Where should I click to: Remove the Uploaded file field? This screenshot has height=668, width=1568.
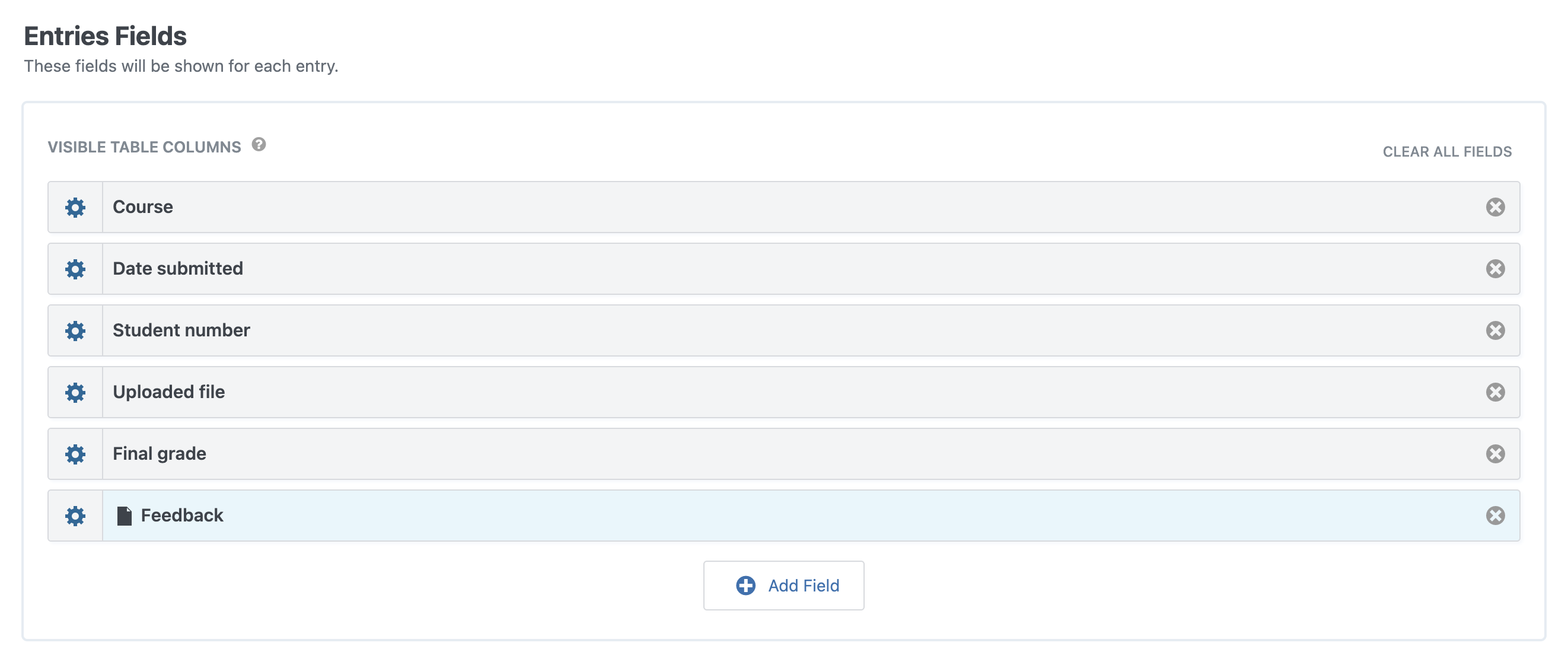(x=1495, y=392)
